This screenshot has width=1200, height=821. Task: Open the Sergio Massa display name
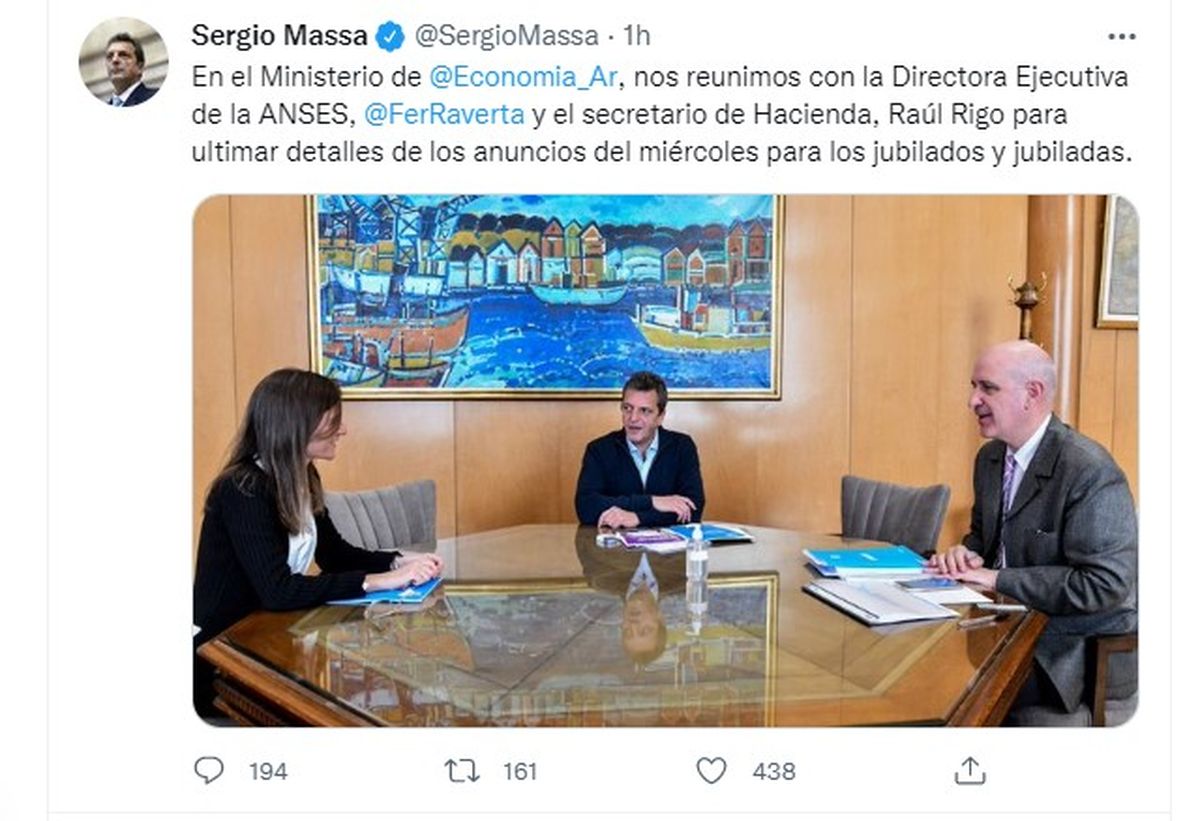279,37
